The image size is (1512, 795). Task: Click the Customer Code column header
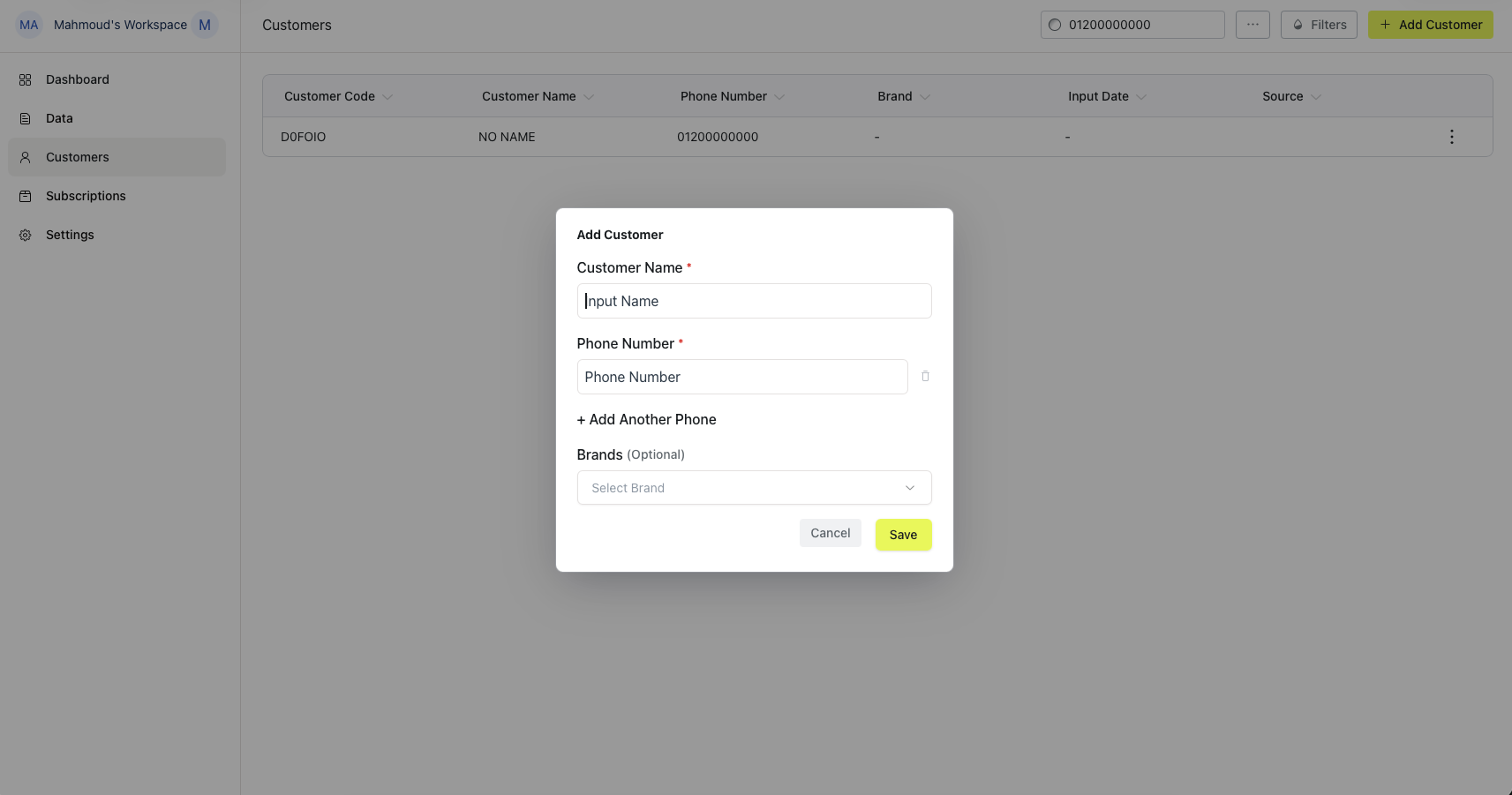(329, 96)
